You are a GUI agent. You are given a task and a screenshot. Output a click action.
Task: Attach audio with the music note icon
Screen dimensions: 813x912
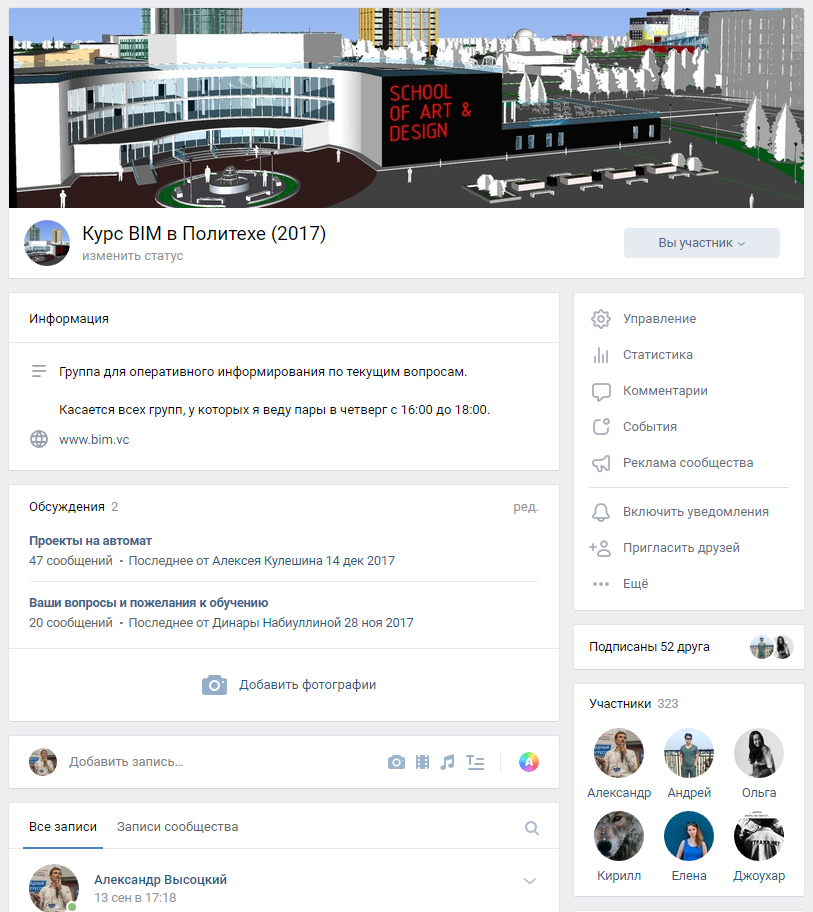coord(448,762)
